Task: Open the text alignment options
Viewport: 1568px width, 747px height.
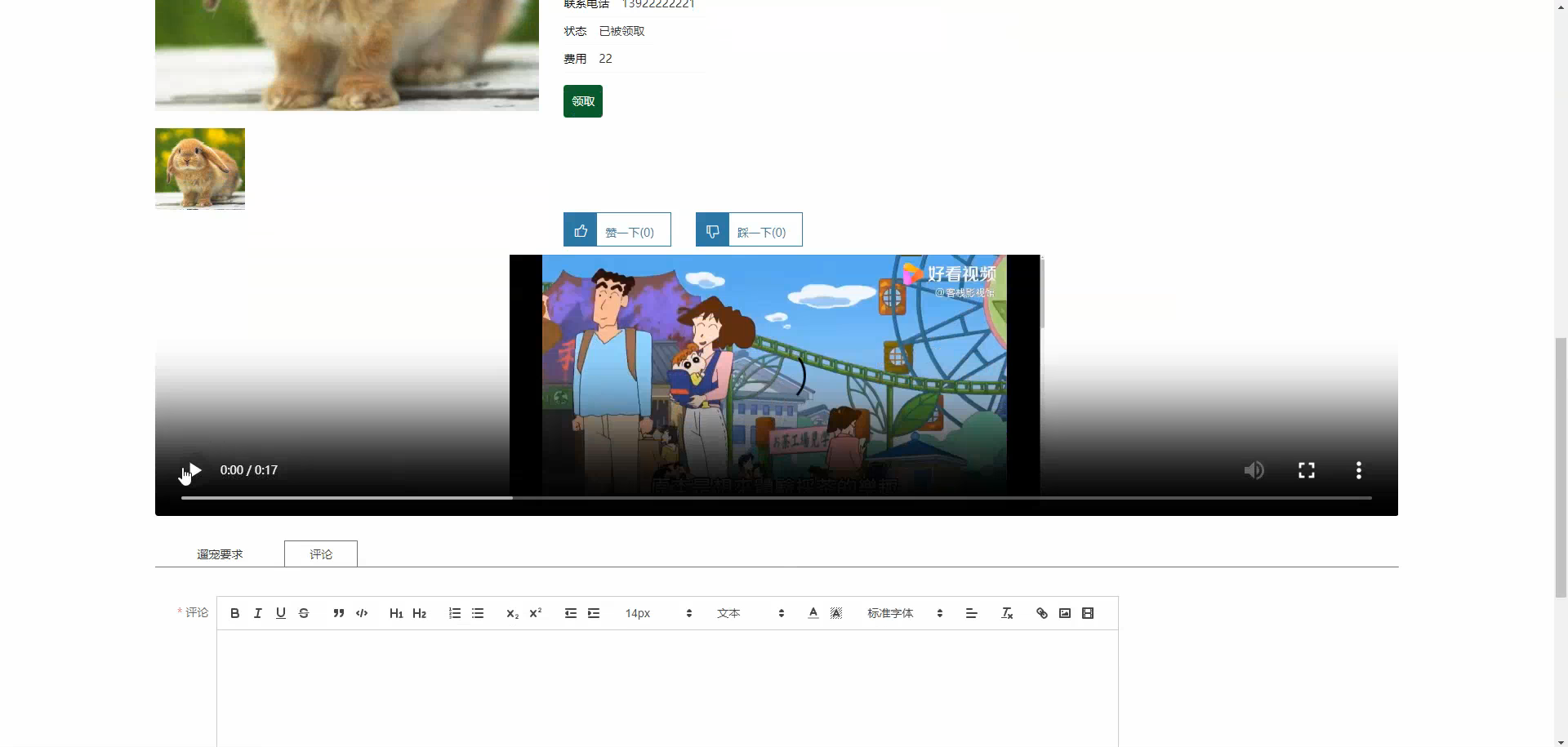Action: click(972, 613)
